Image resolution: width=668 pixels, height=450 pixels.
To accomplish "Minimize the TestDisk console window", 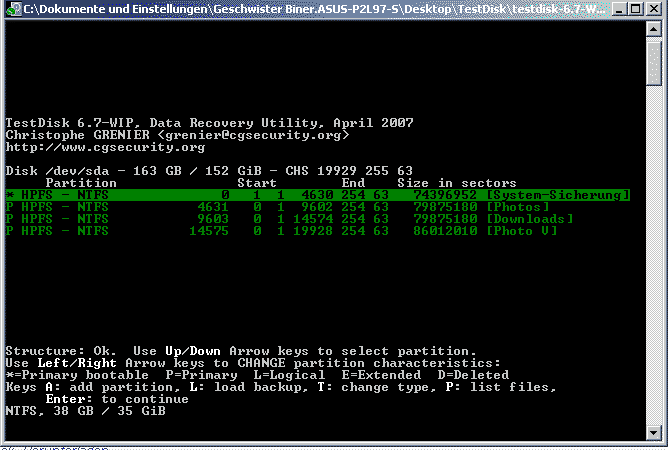I will coord(619,9).
